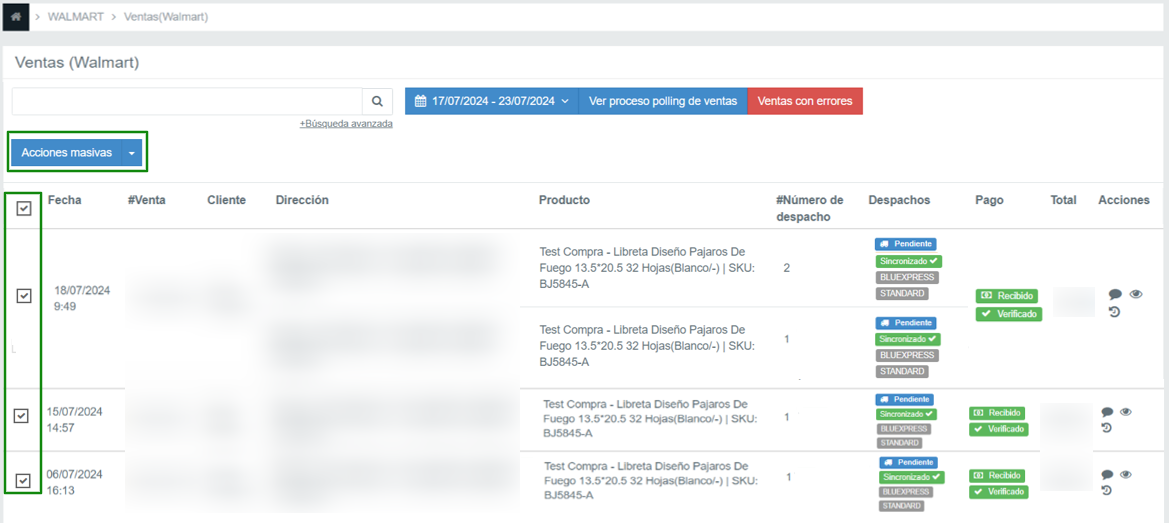1169x524 pixels.
Task: Uncheck the 18/07/2024 9:49 sale checkbox
Action: pyautogui.click(x=24, y=297)
